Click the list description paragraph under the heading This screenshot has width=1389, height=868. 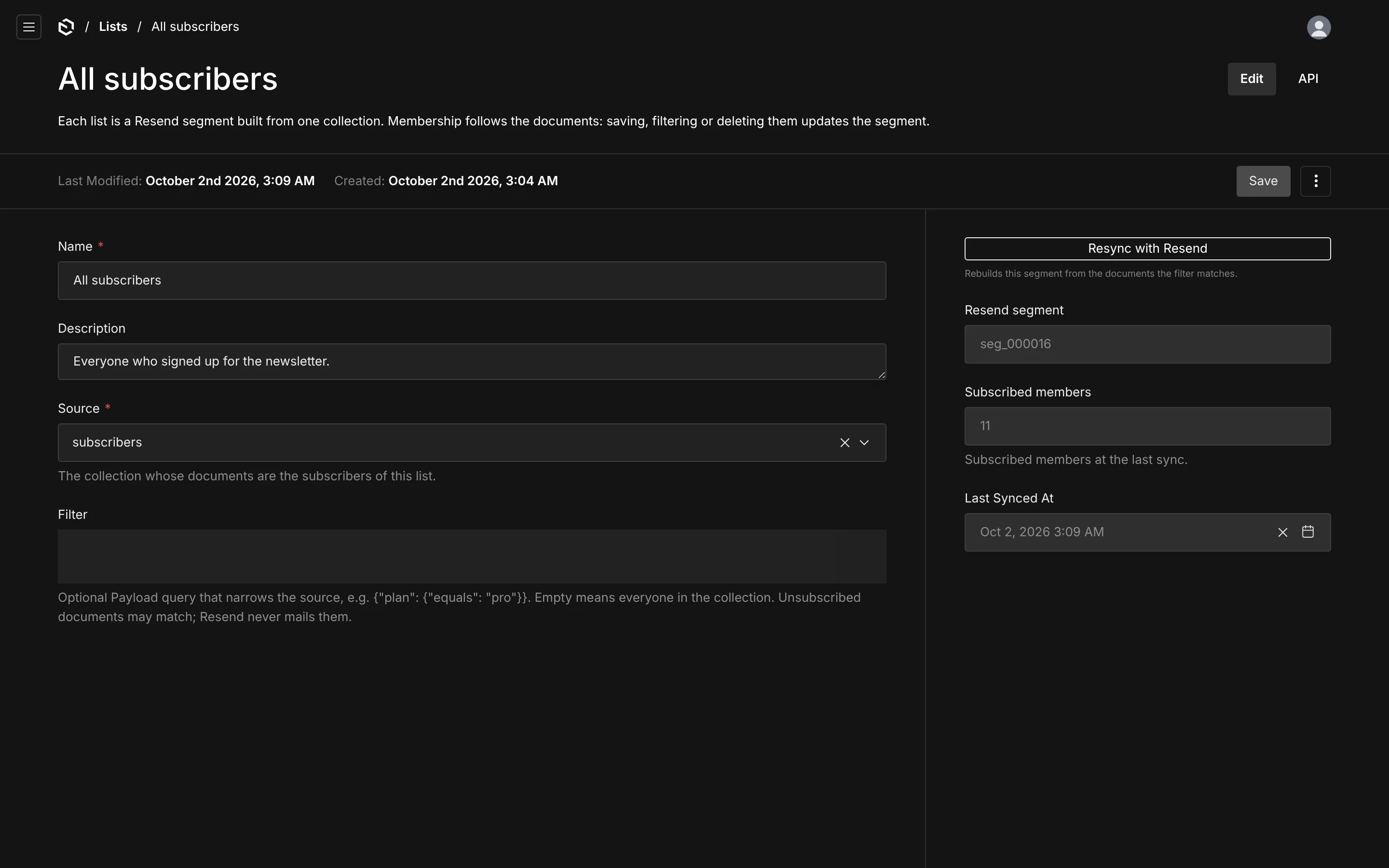tap(493, 122)
